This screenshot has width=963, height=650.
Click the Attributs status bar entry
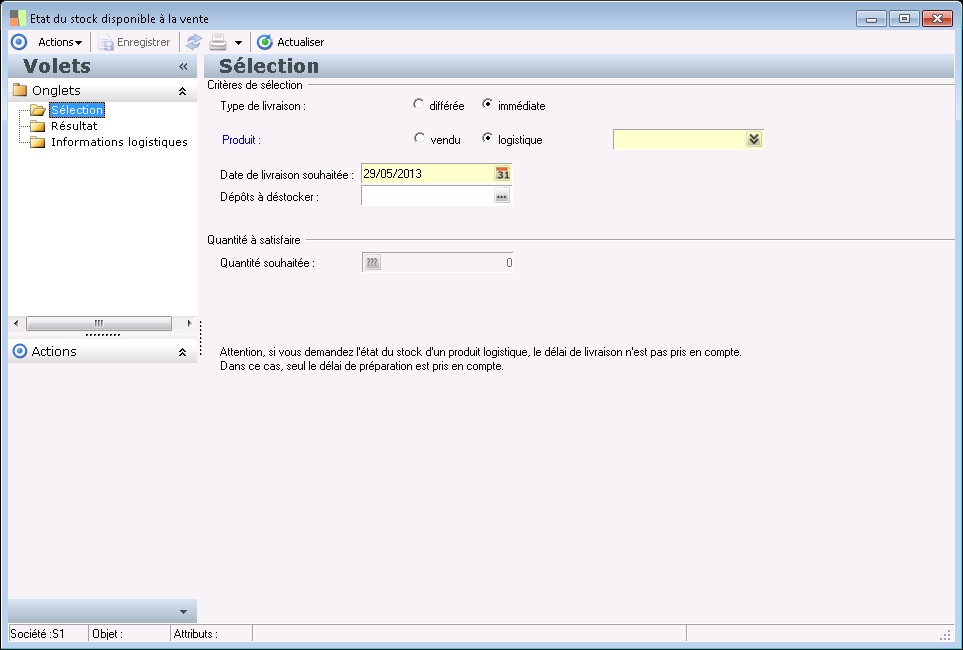[195, 634]
